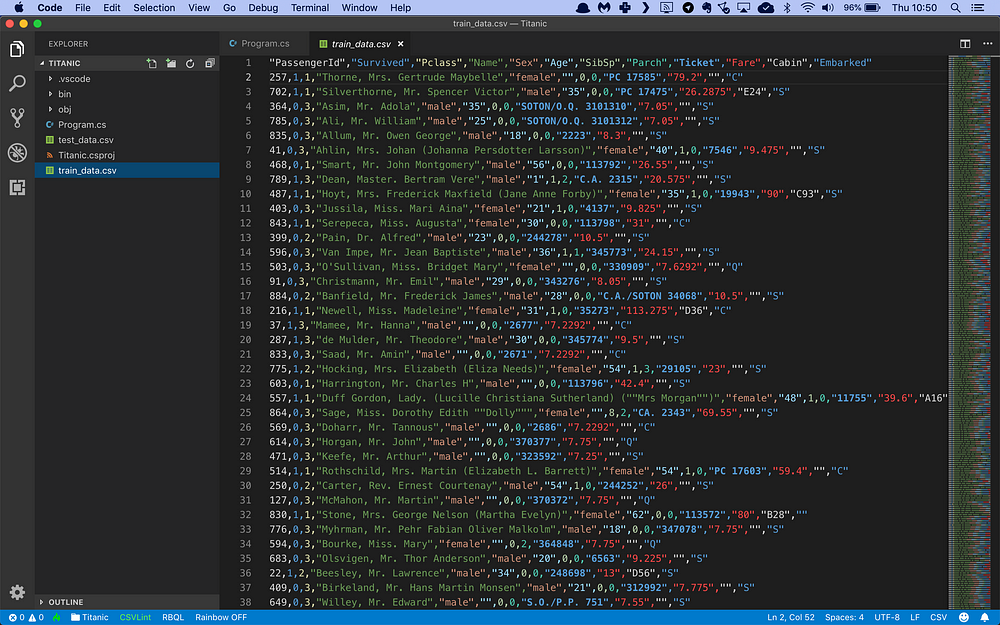Select train_data.csv in Explorer
Screen dimensions: 1000x625
click(127, 170)
